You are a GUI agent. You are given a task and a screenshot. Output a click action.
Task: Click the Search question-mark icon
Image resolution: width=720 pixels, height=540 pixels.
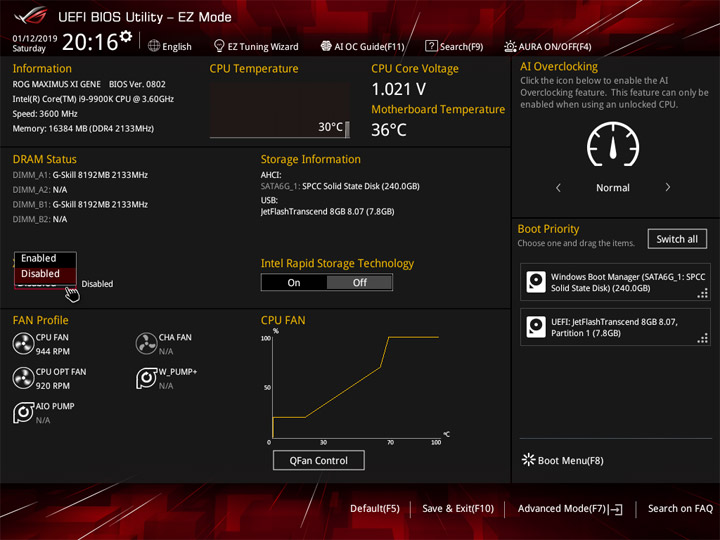coord(431,46)
